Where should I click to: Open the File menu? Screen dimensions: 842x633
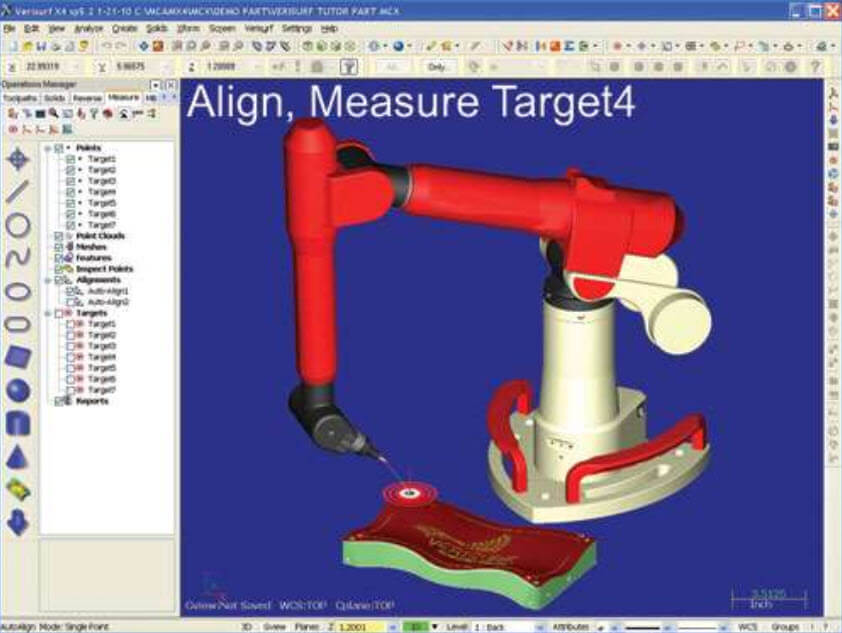pos(9,28)
